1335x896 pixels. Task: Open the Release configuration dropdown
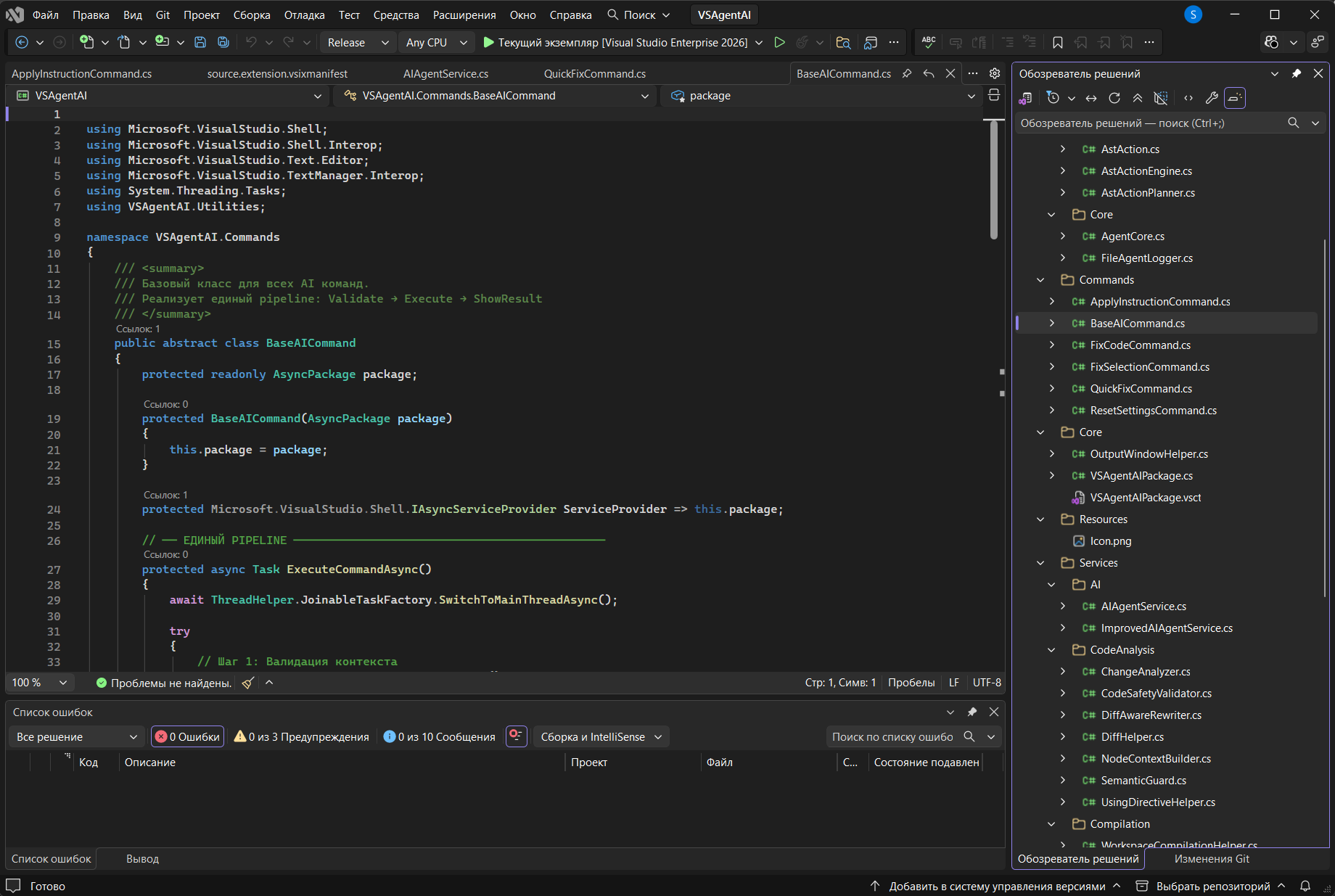[x=358, y=43]
